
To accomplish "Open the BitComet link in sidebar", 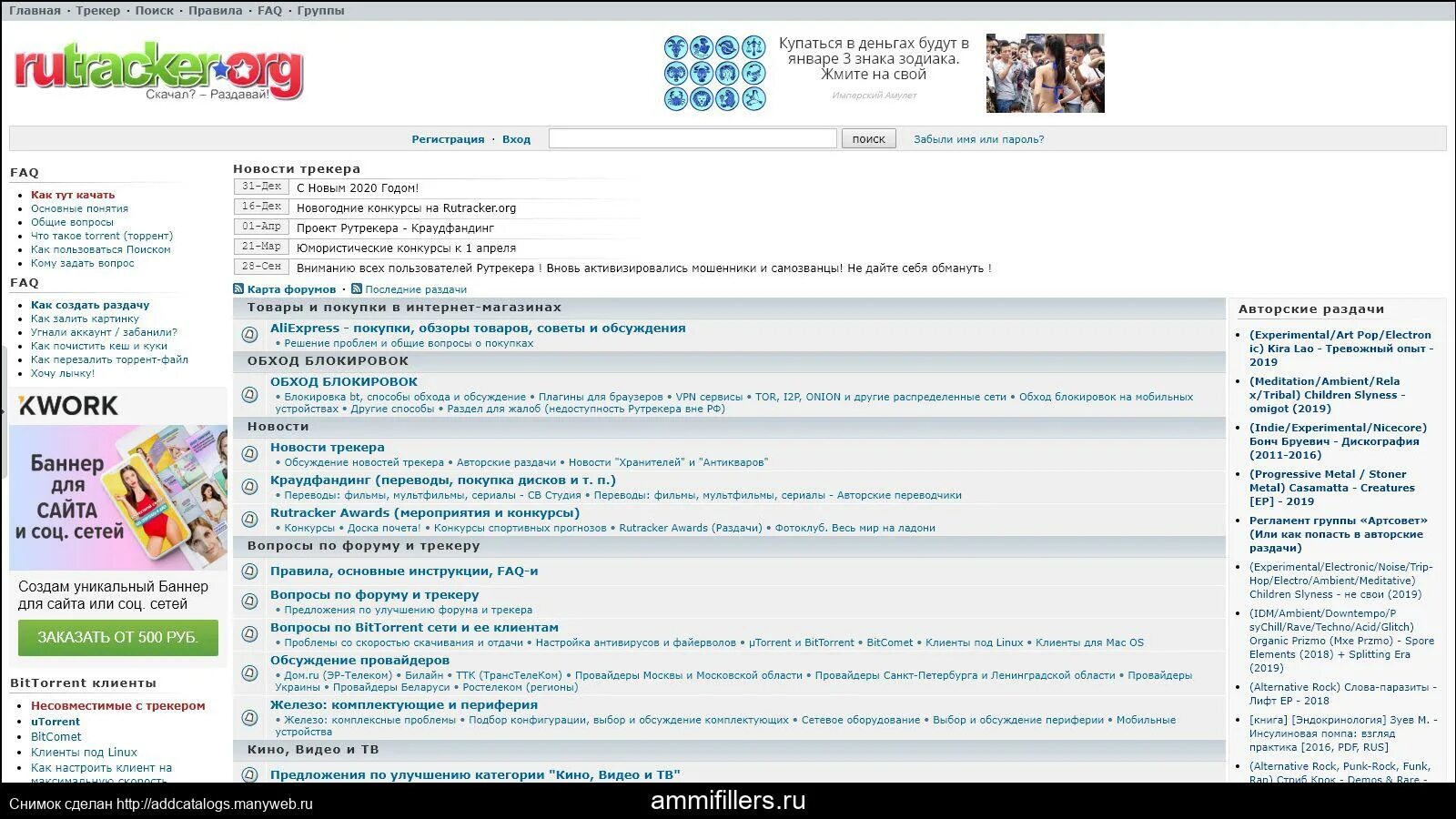I will click(x=56, y=737).
